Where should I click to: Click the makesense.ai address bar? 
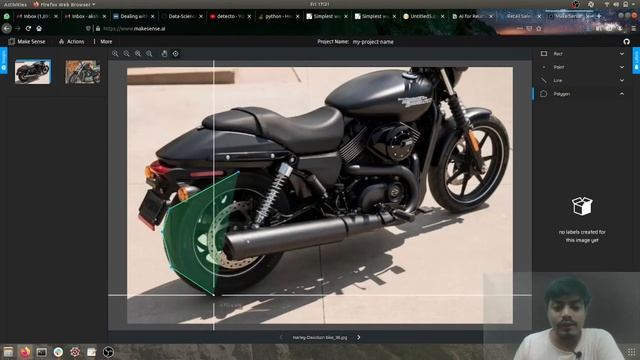[x=135, y=29]
